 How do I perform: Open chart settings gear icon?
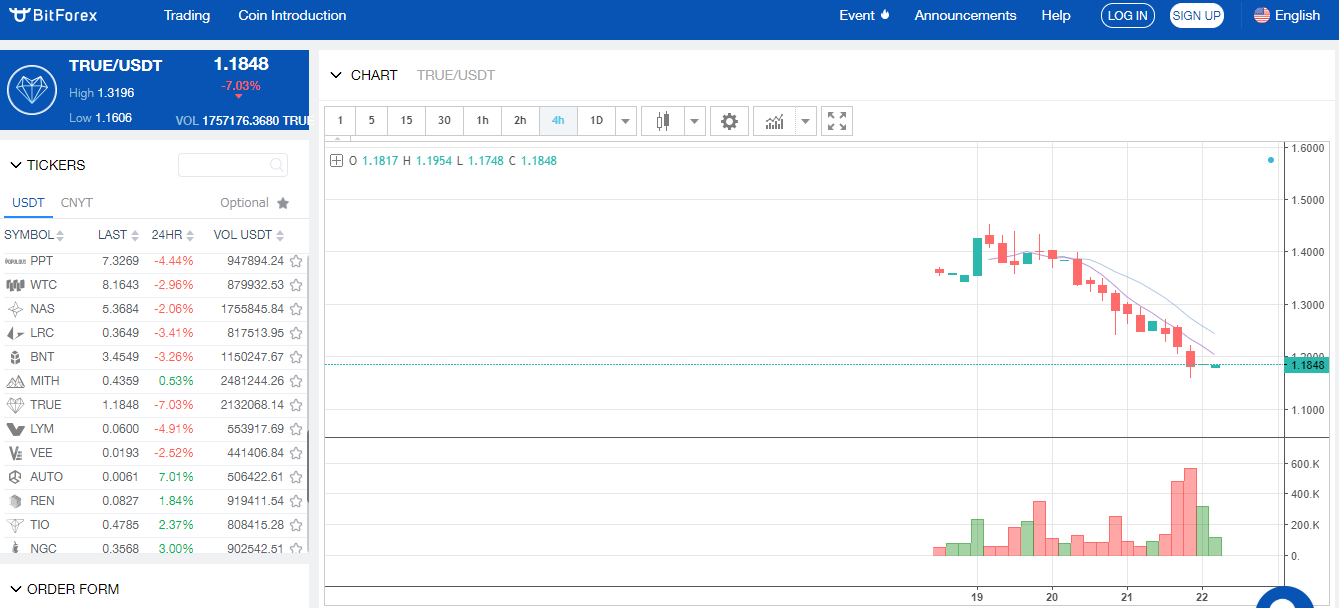pyautogui.click(x=729, y=121)
